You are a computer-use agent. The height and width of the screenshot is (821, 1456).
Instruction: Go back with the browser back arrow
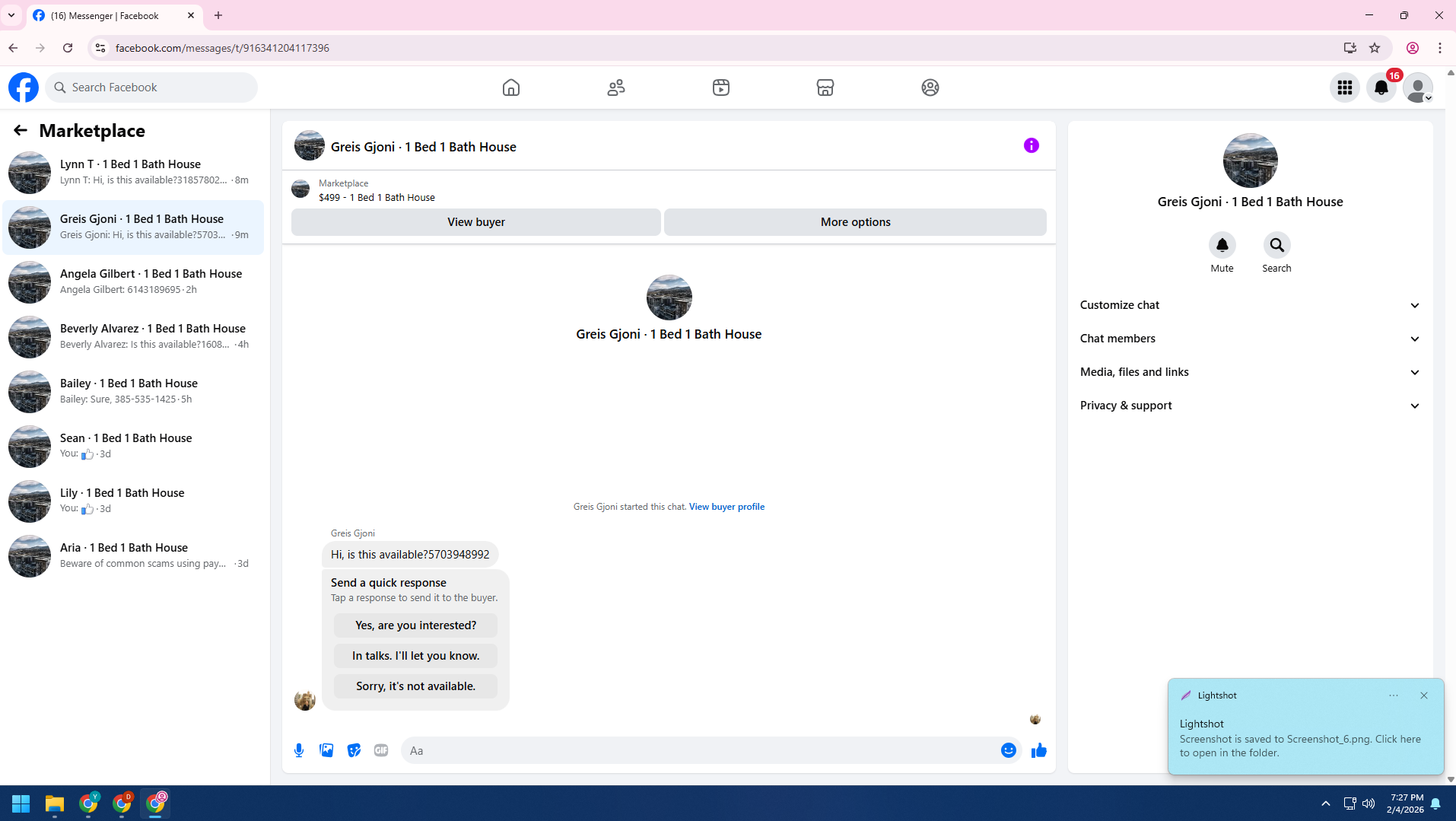click(13, 48)
